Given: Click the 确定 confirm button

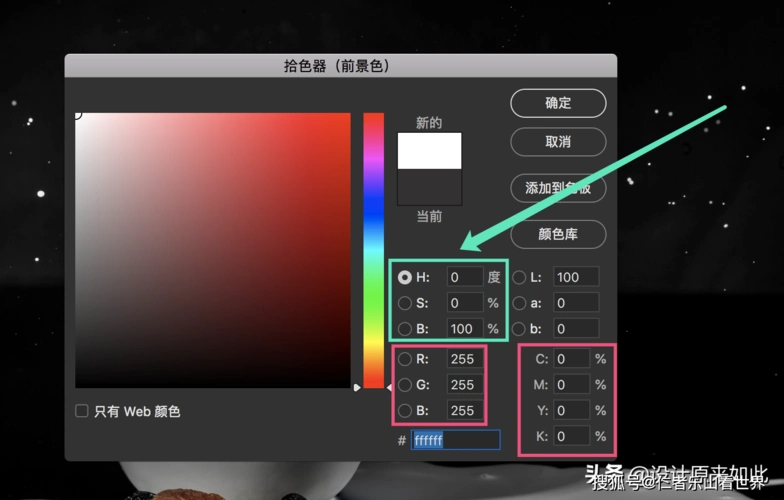Looking at the screenshot, I should tap(558, 103).
